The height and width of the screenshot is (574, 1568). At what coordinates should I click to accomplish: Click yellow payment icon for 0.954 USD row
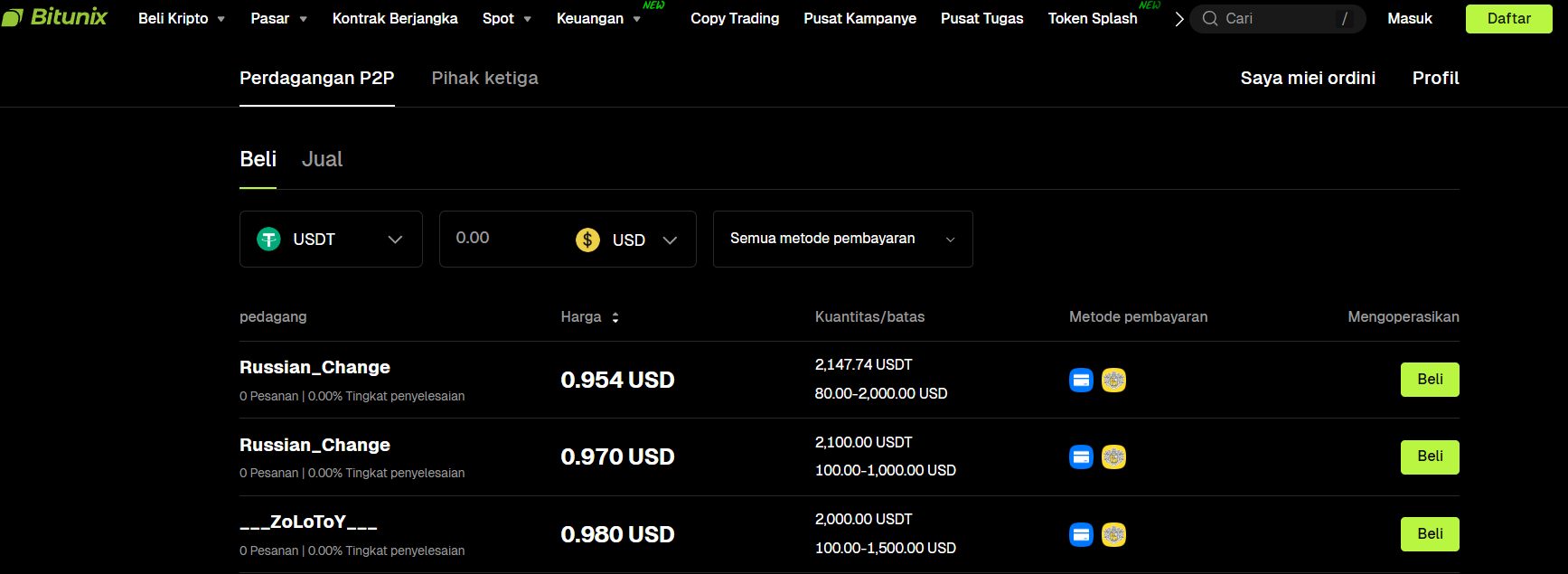click(x=1113, y=381)
